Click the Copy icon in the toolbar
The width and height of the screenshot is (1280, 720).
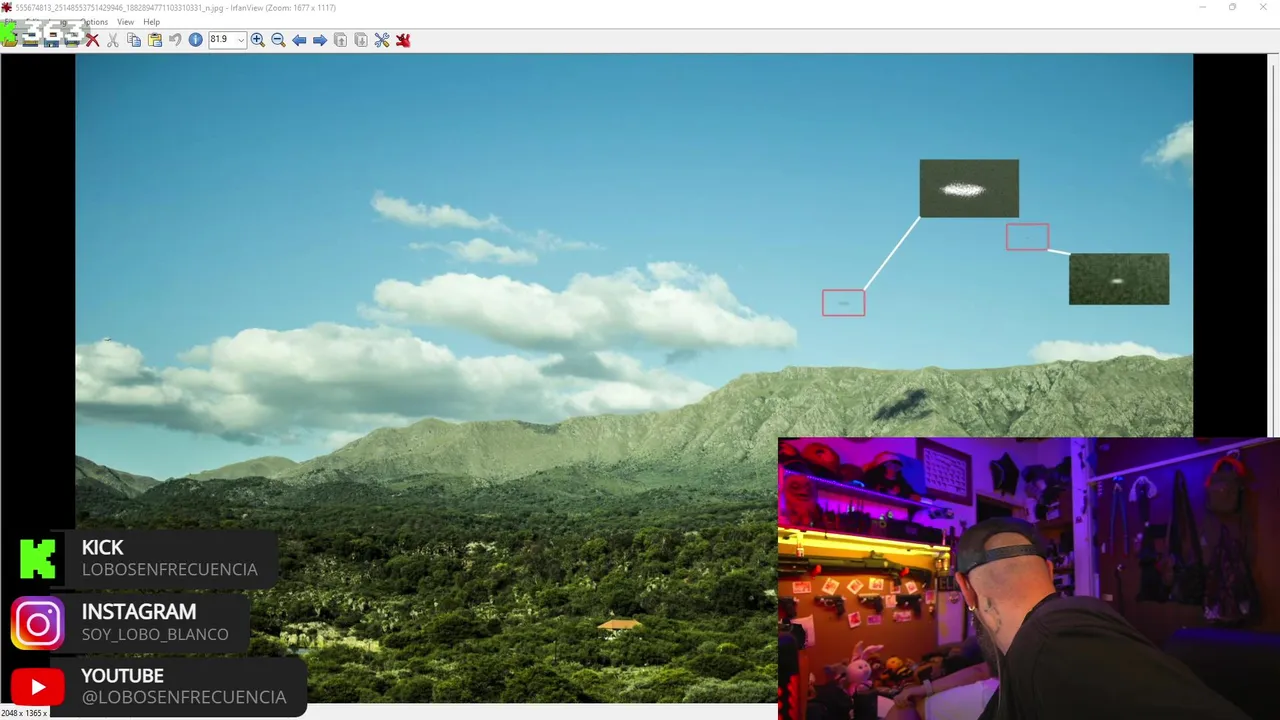(x=134, y=40)
